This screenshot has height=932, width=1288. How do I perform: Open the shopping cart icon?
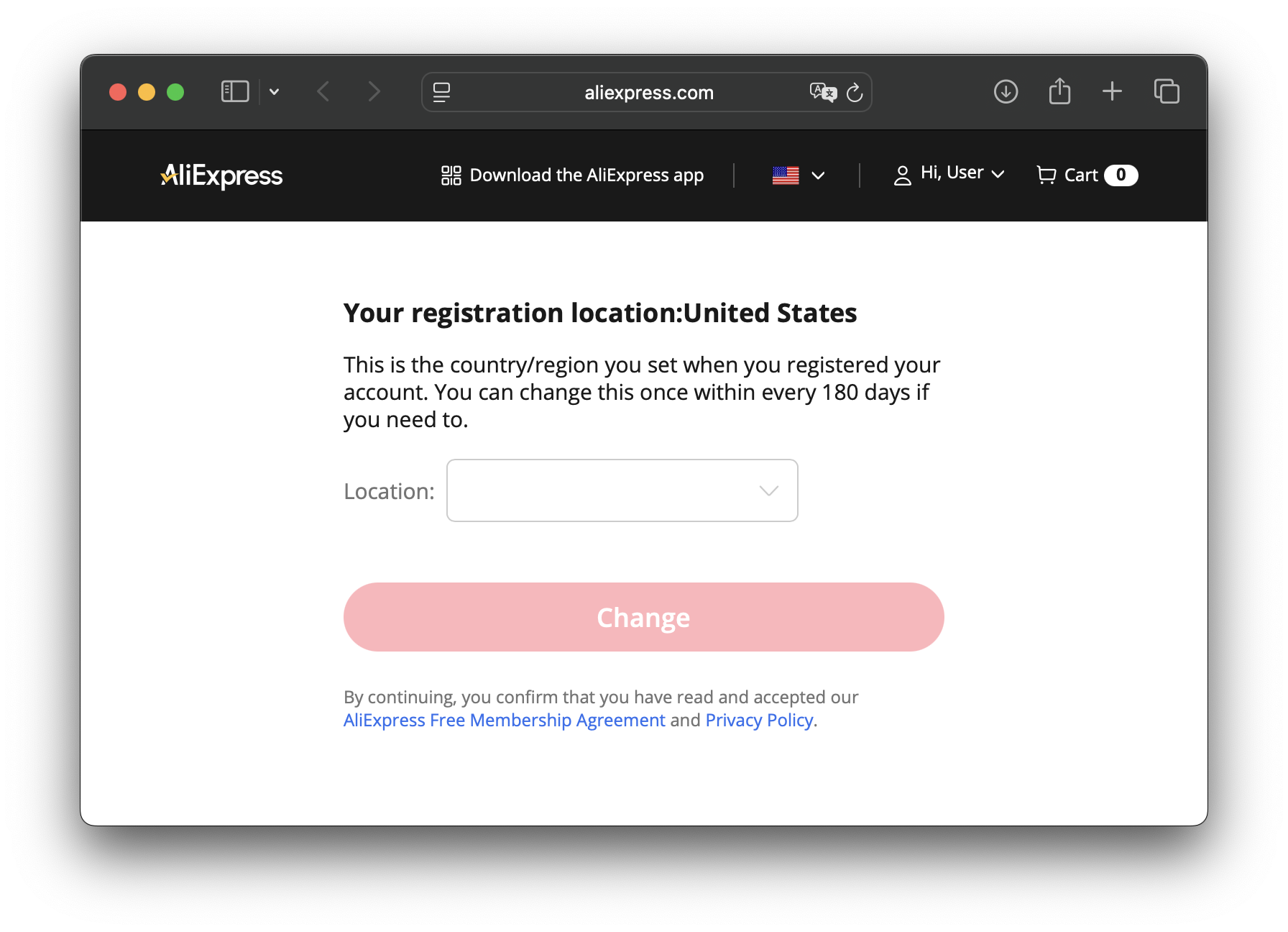click(1046, 175)
